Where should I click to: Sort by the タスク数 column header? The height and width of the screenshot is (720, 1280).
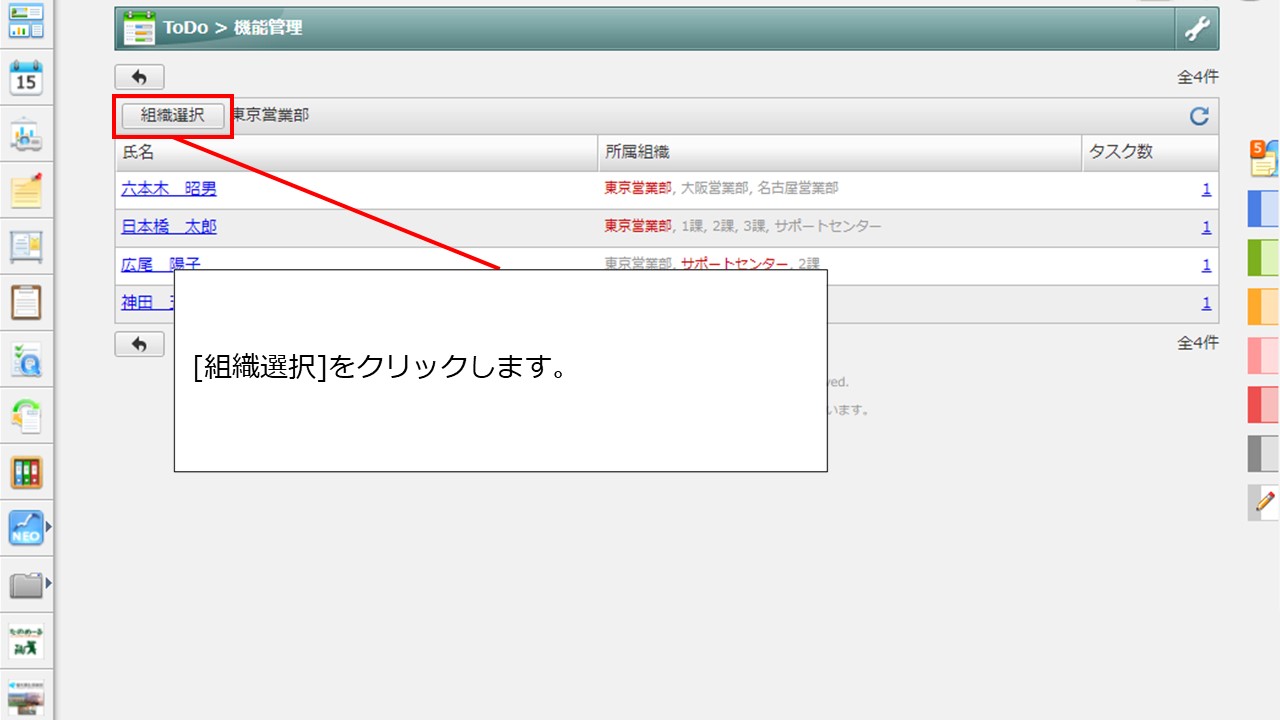1150,152
